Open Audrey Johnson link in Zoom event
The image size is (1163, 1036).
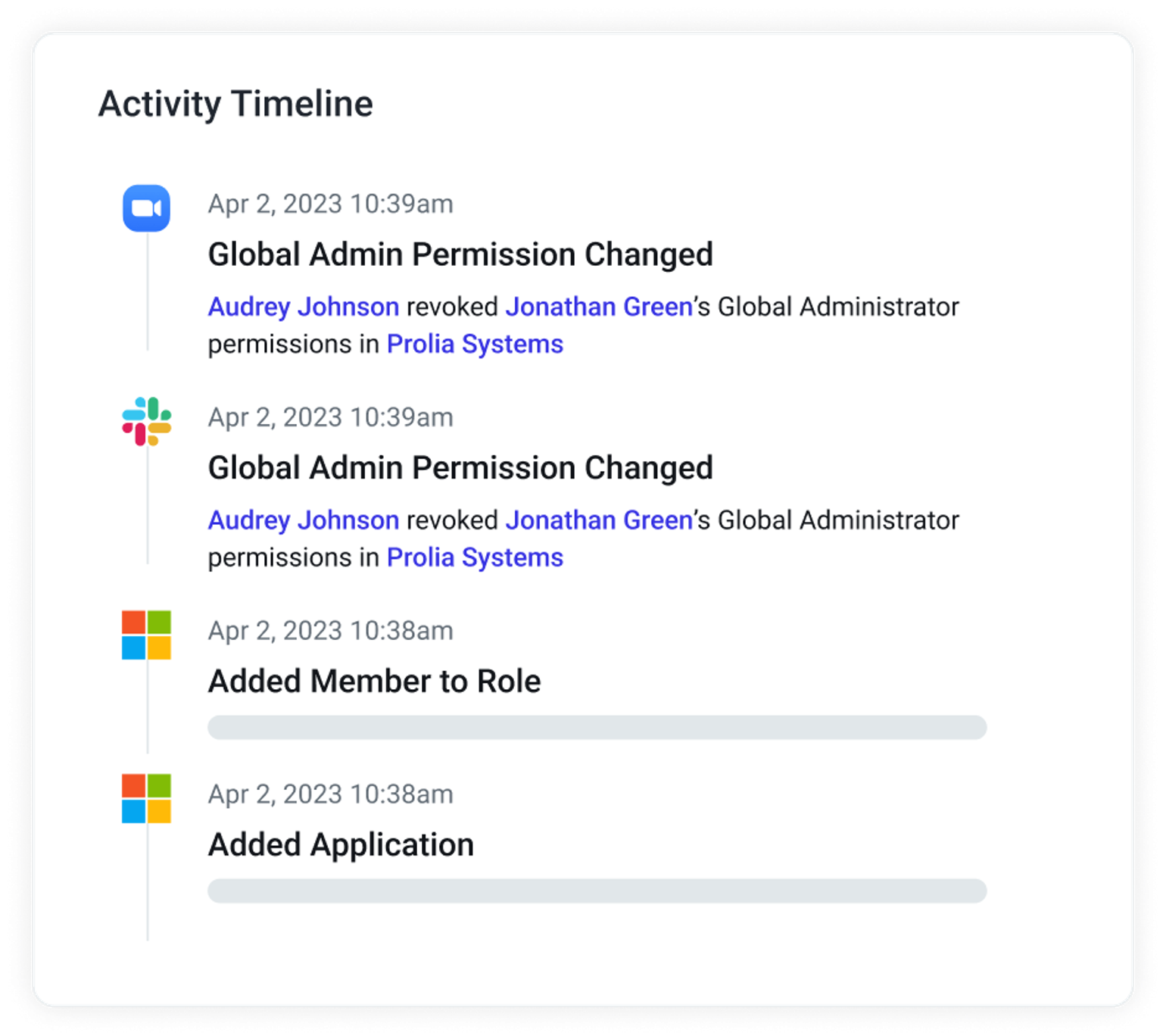(x=304, y=307)
